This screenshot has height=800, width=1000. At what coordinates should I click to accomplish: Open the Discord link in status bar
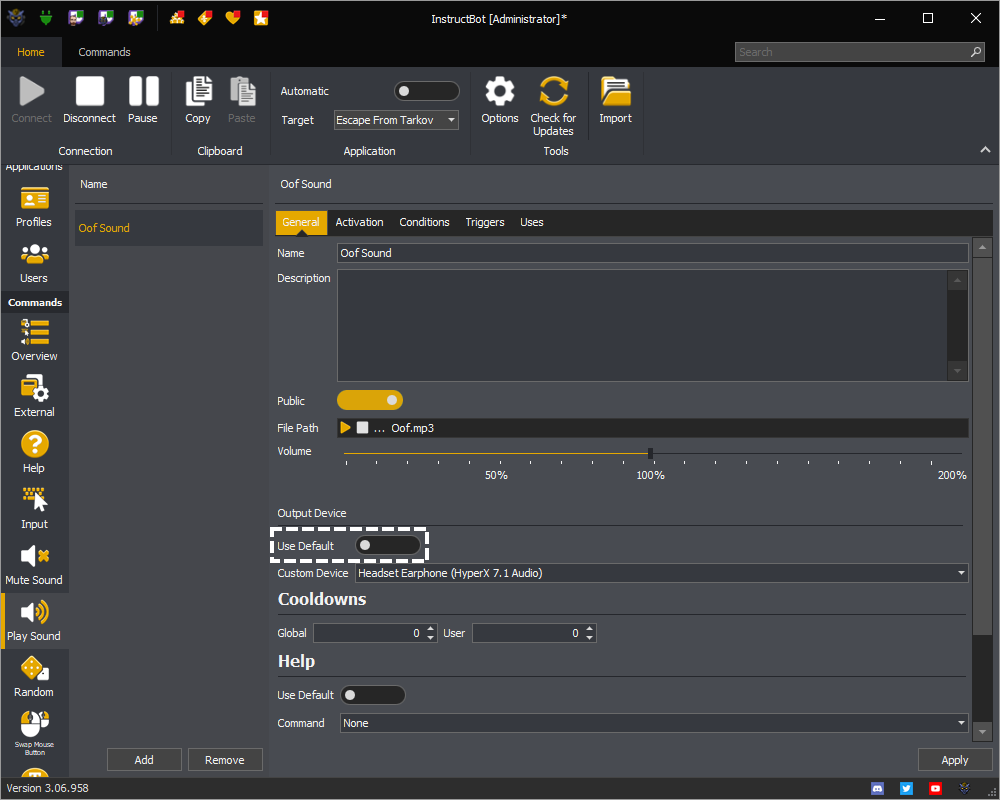tap(878, 789)
